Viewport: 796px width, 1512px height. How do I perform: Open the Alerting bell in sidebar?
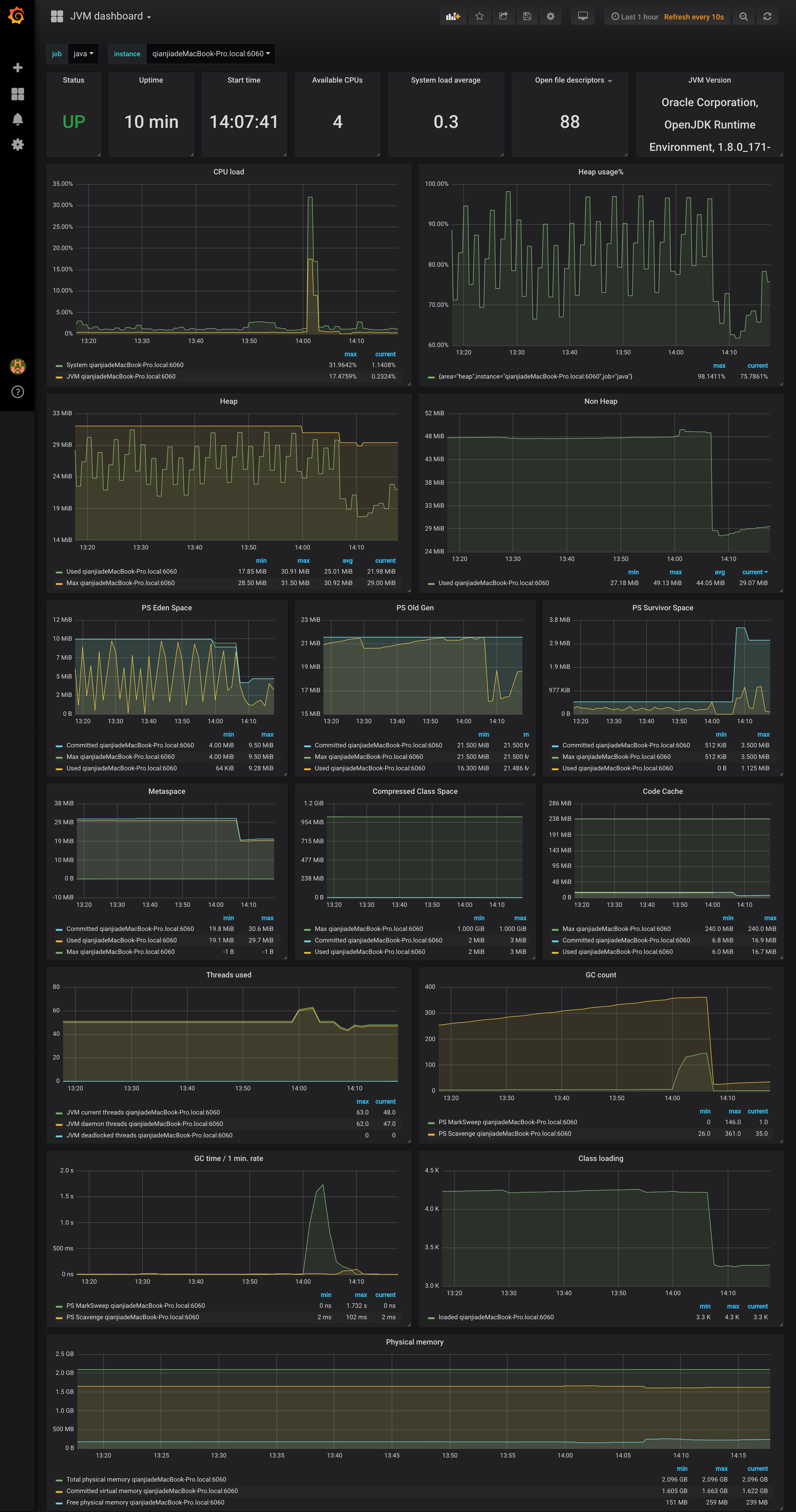click(17, 119)
